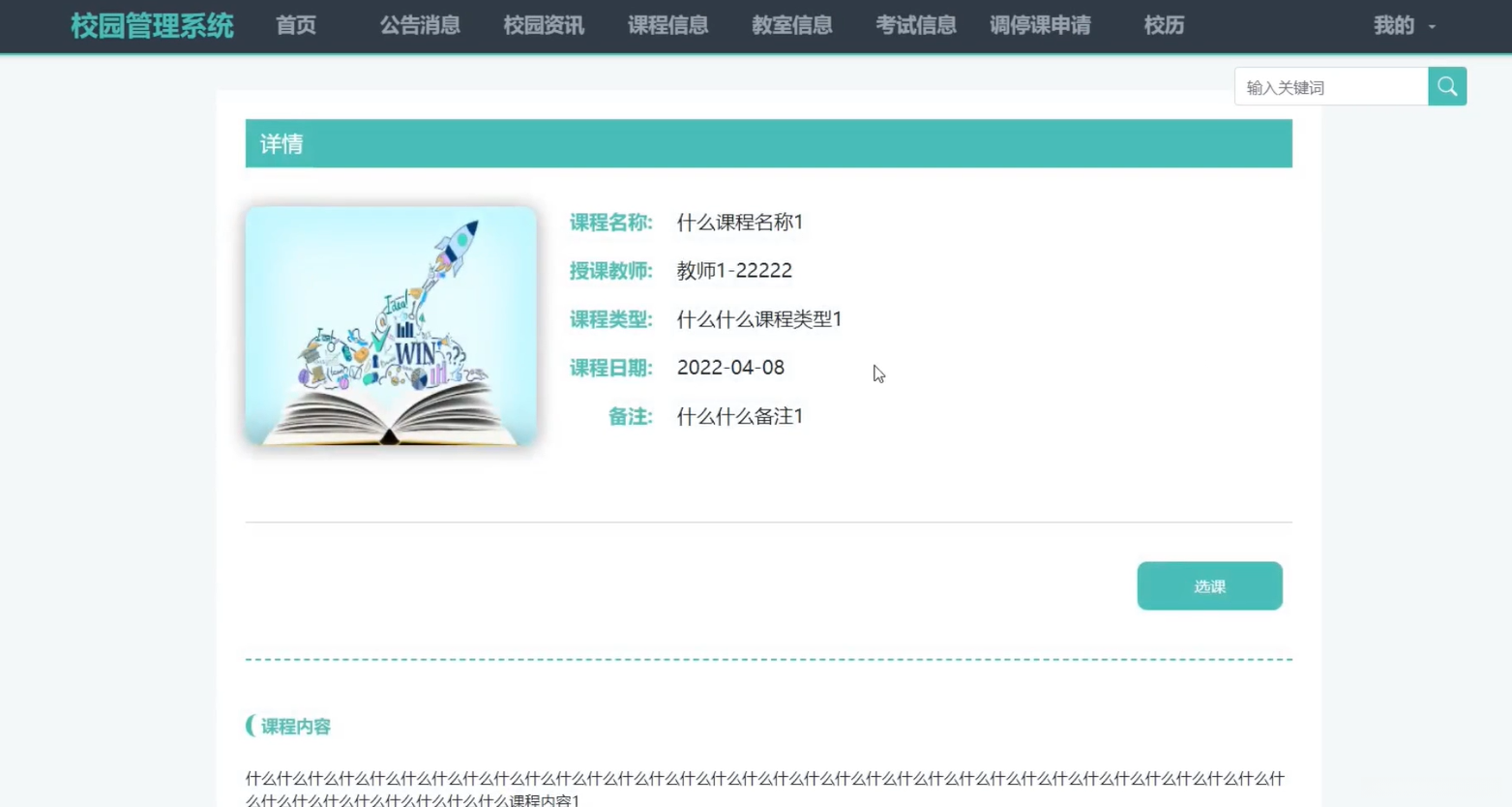The height and width of the screenshot is (807, 1512).
Task: Go to 考试信息 from the navbar
Action: click(915, 25)
